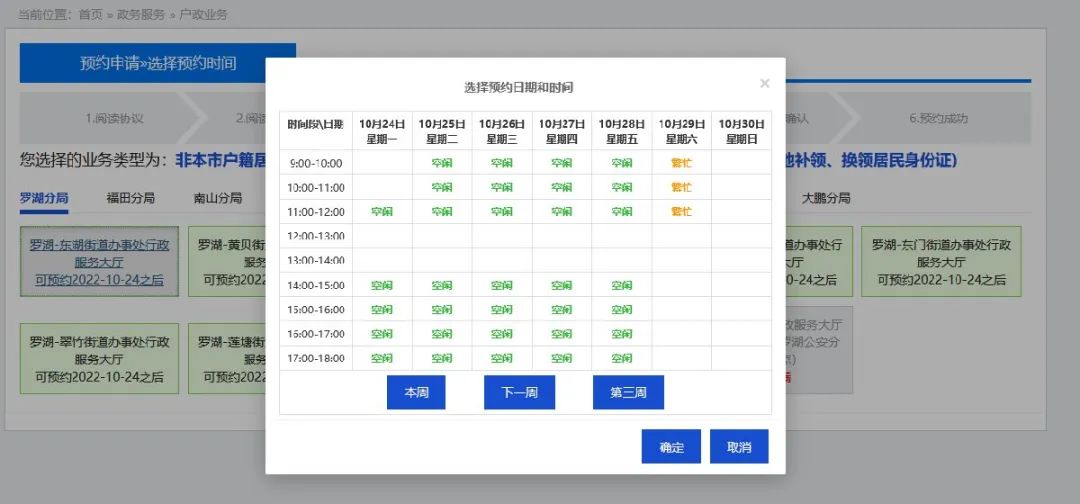The image size is (1080, 504).
Task: Select 空闲 slot 17:00-18:00 on 10月26日
Action: (501, 358)
